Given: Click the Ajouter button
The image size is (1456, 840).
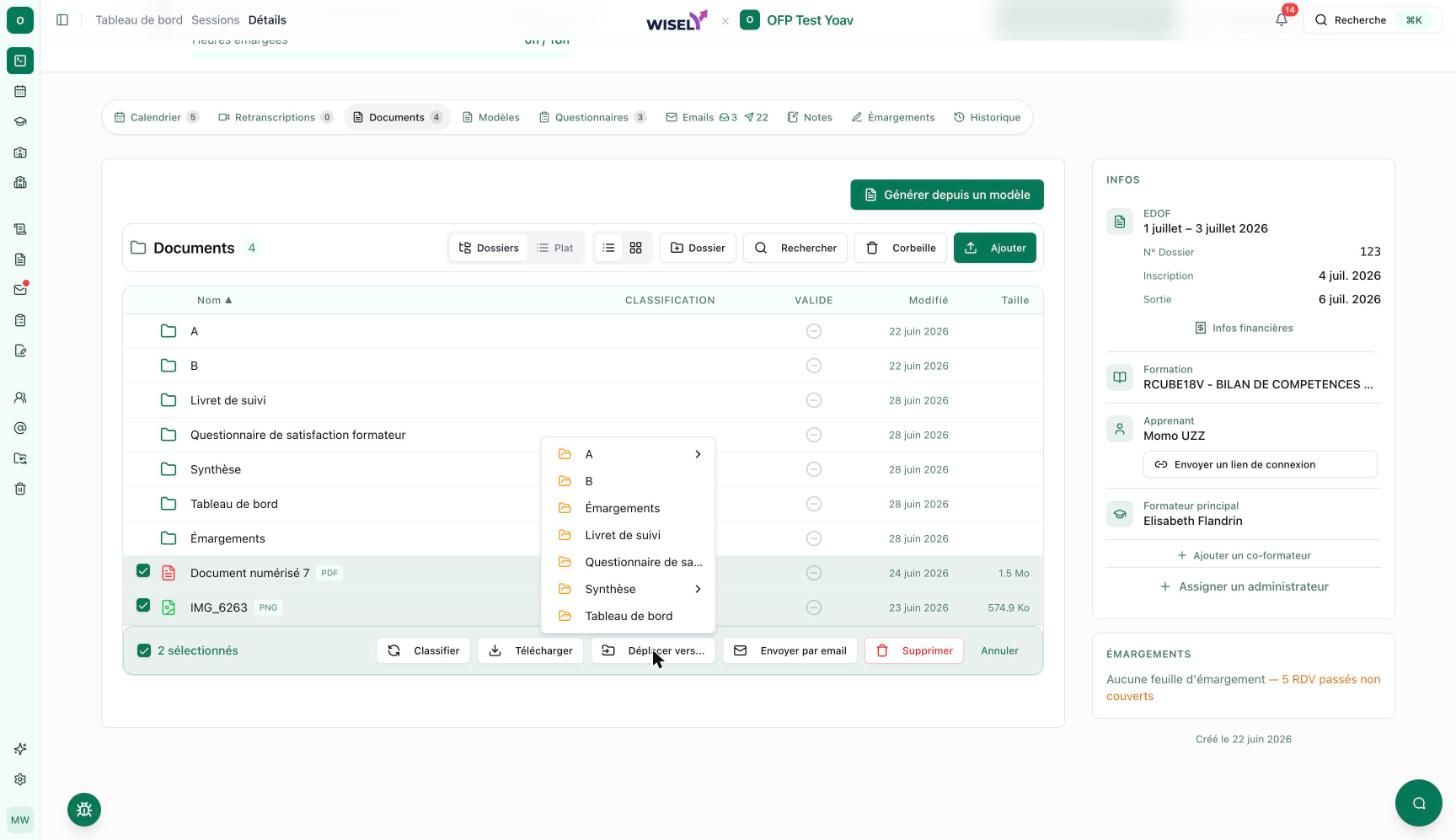Looking at the screenshot, I should pyautogui.click(x=995, y=248).
